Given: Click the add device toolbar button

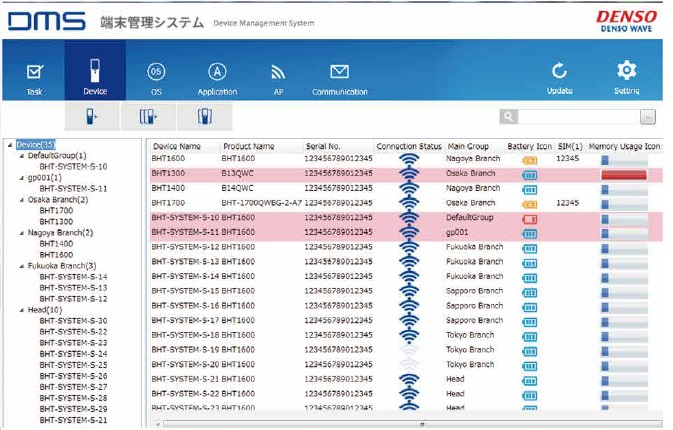Looking at the screenshot, I should click(92, 117).
